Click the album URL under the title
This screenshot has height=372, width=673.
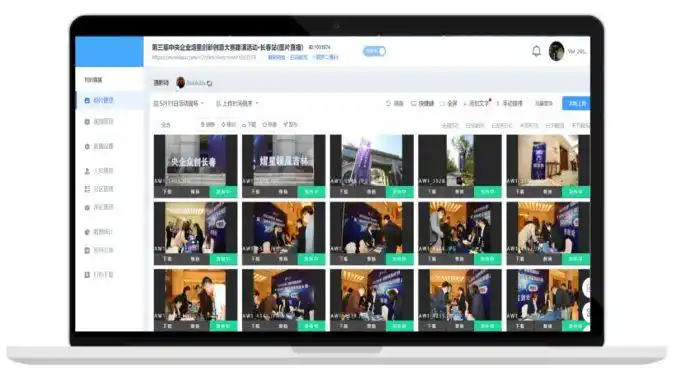(204, 57)
